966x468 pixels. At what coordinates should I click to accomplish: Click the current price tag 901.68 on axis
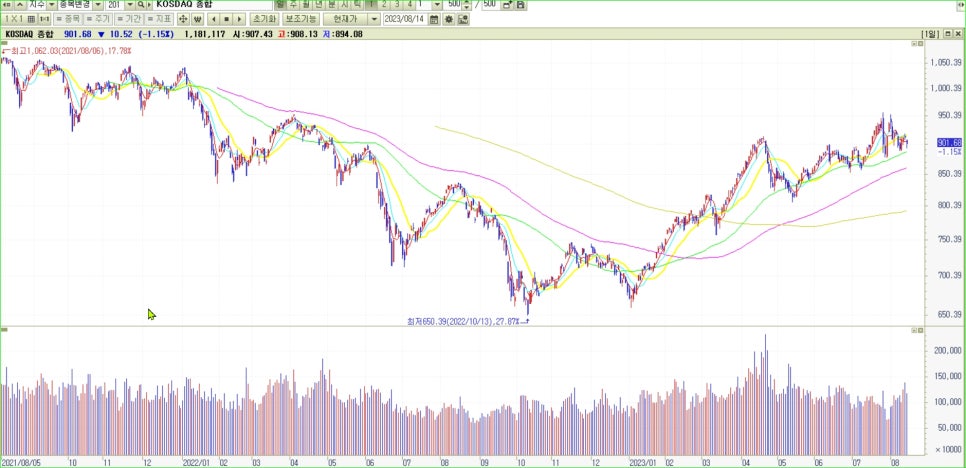click(949, 142)
